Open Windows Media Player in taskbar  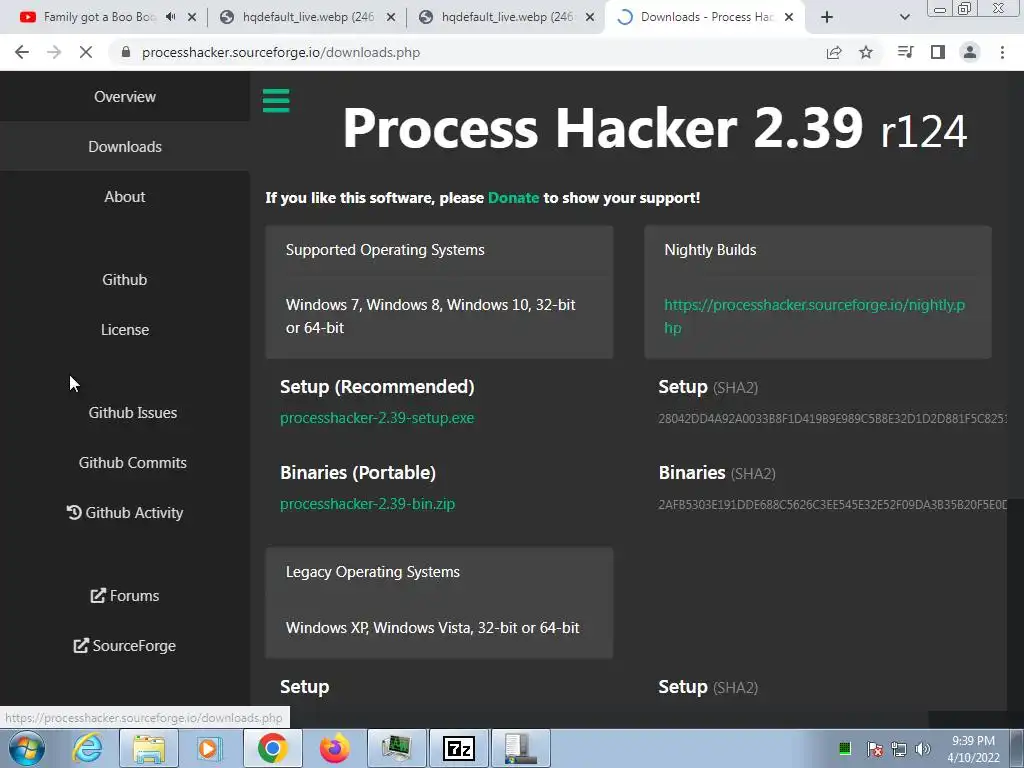click(x=210, y=748)
